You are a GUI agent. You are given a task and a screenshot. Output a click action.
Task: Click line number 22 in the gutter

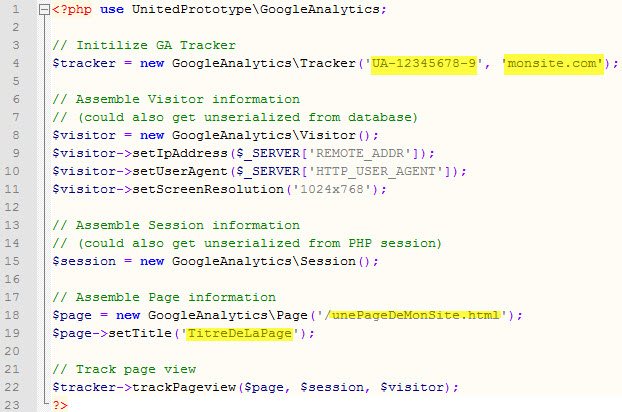point(12,387)
